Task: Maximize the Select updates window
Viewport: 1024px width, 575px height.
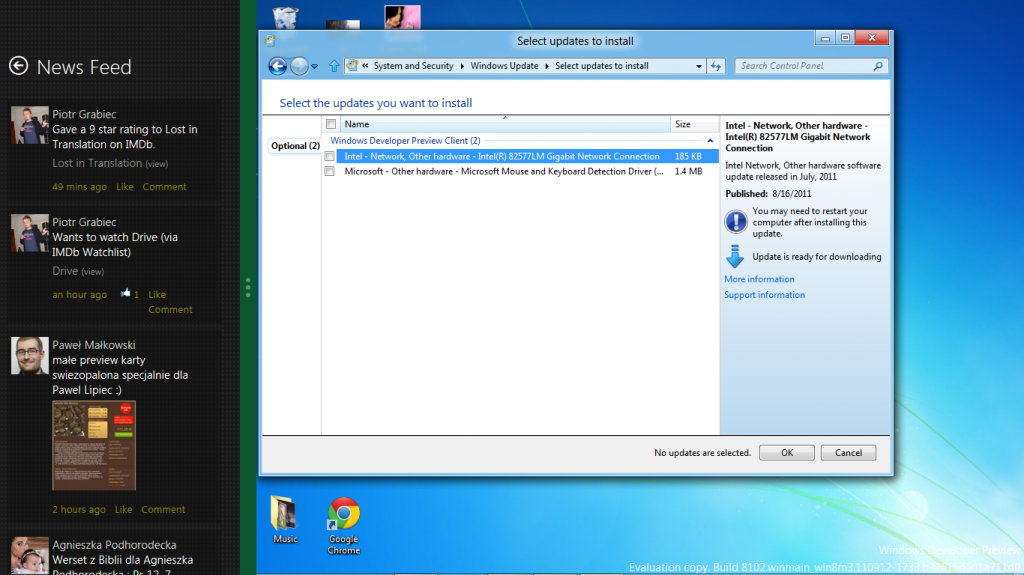Action: click(845, 38)
